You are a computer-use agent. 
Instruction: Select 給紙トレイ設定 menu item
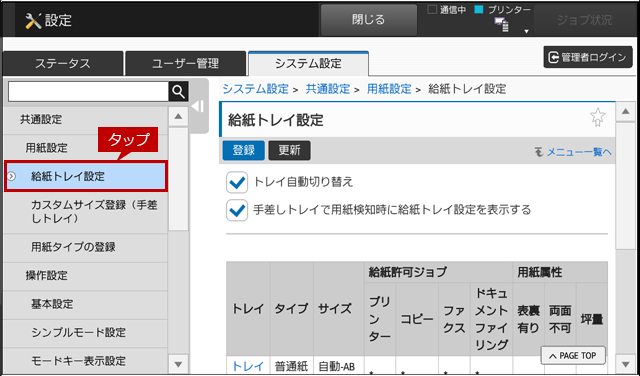coord(85,176)
